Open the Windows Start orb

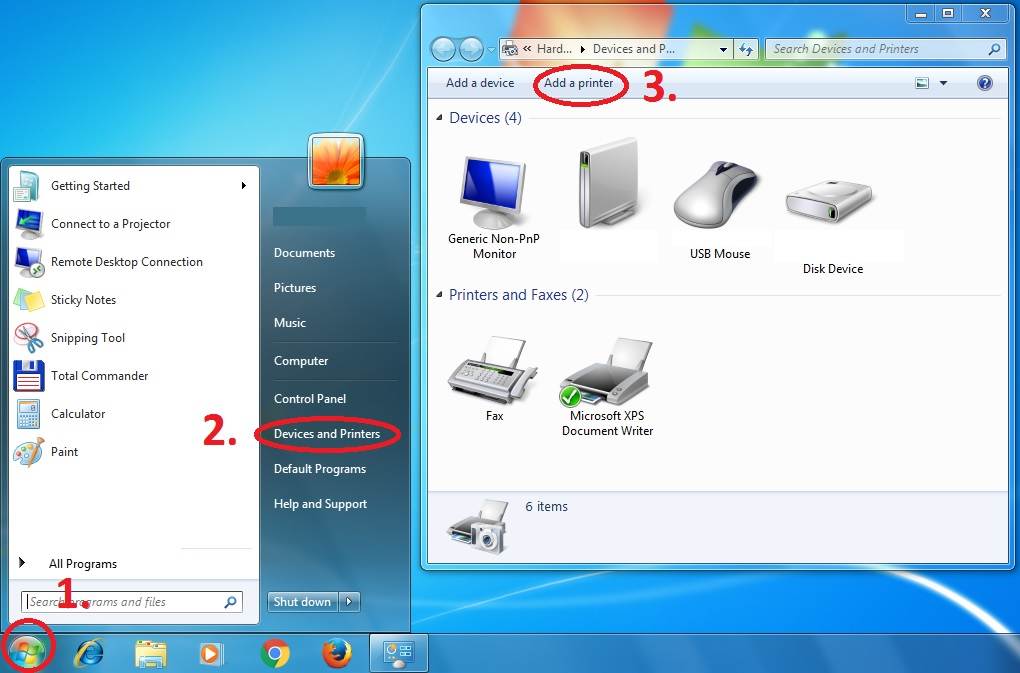(x=27, y=652)
